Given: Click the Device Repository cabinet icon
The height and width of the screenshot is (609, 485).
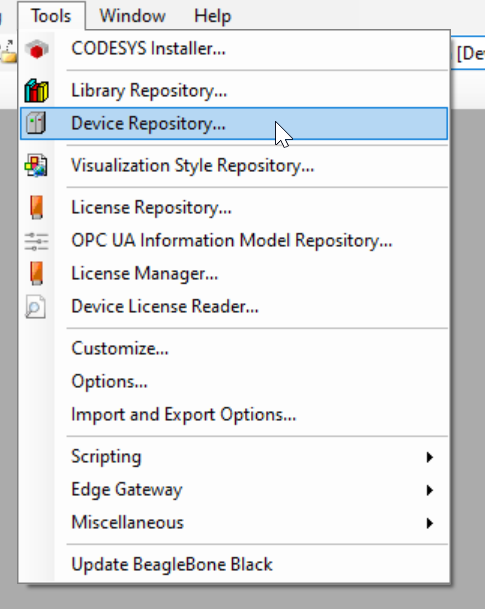Looking at the screenshot, I should coord(36,124).
